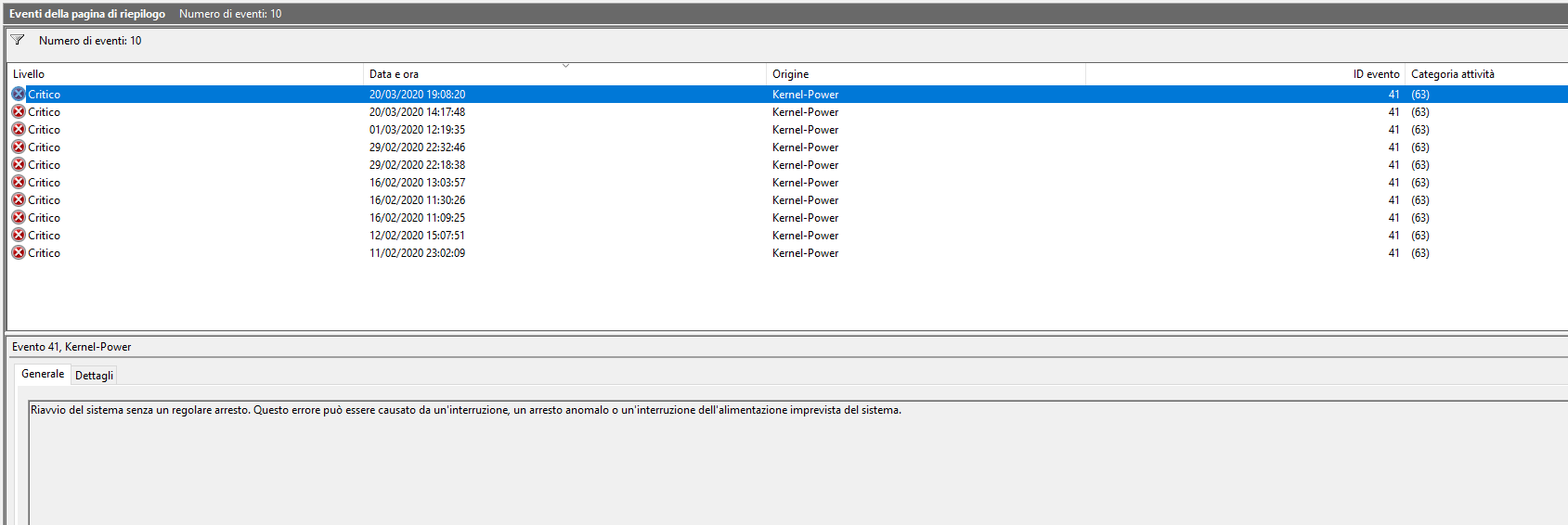The width and height of the screenshot is (1568, 525).
Task: Select the event dated 16/02/2020 11:09:25
Action: (x=787, y=217)
